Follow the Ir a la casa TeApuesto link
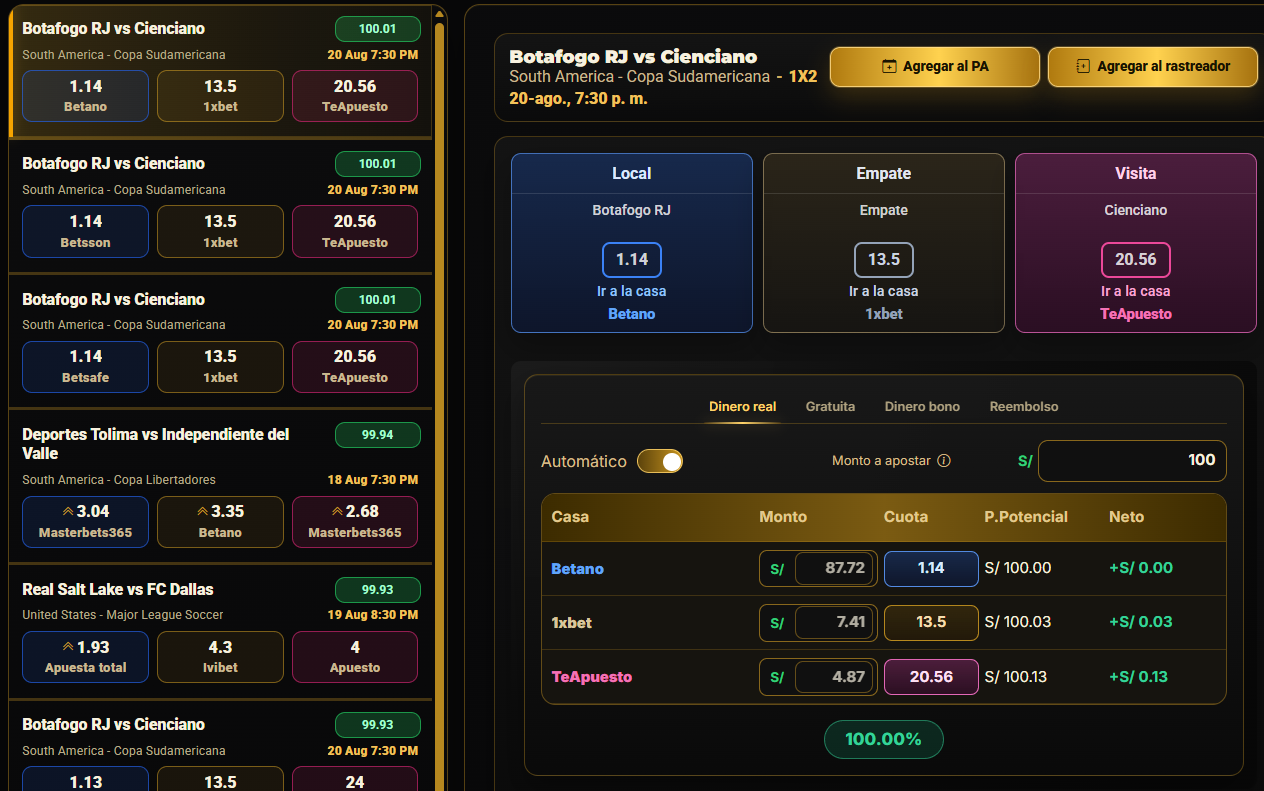The width and height of the screenshot is (1264, 791). [x=1136, y=302]
